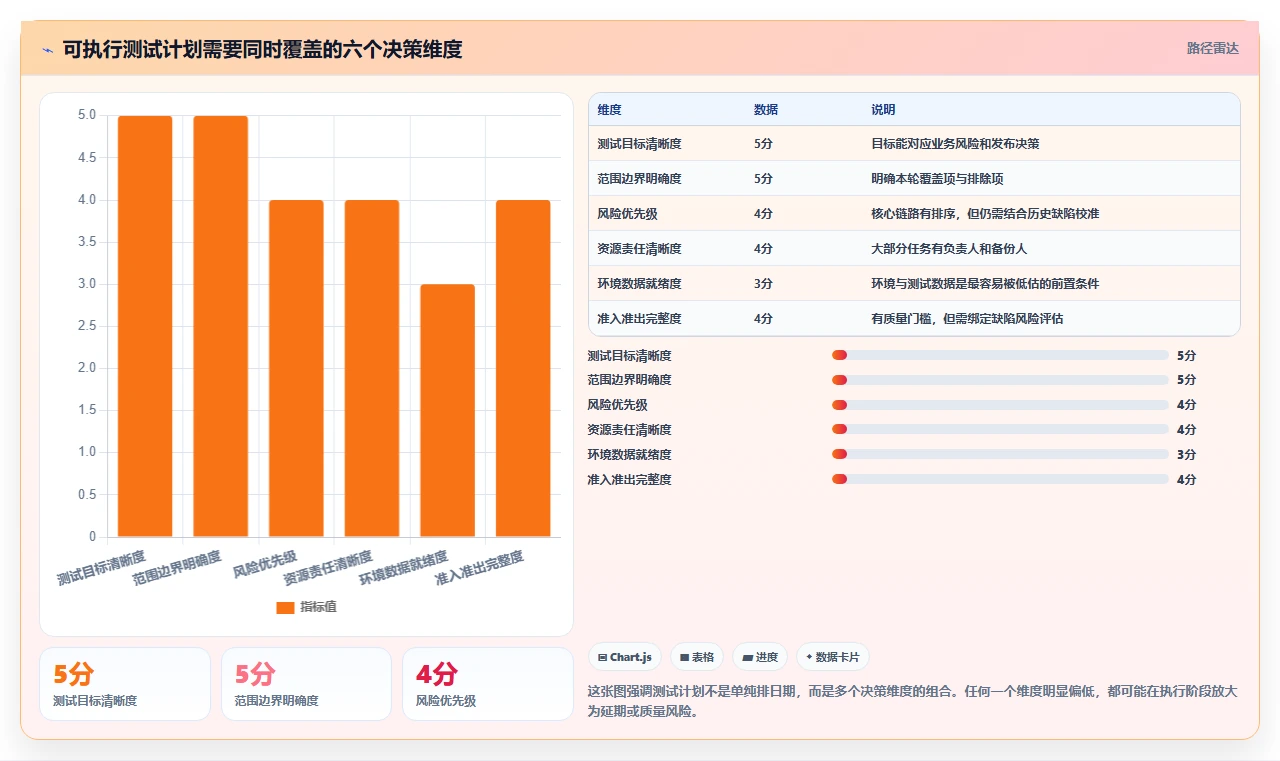Click 范围边界明确度 progress bar

(x=1000, y=380)
